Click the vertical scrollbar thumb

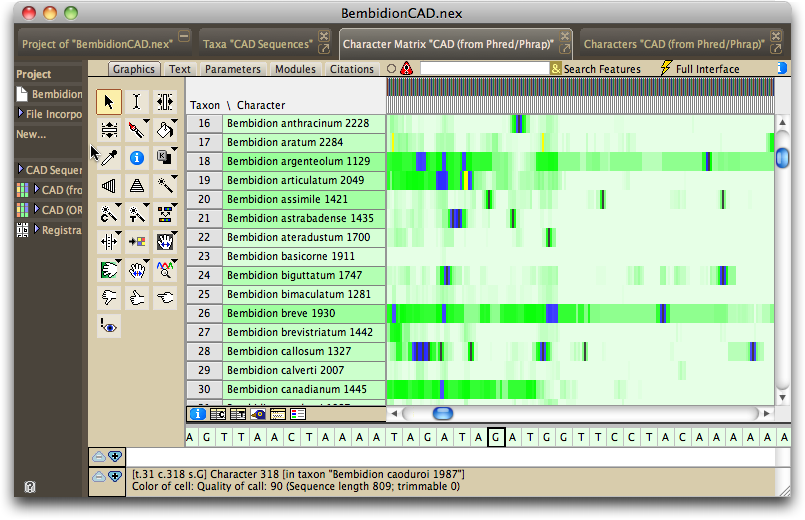tap(782, 158)
